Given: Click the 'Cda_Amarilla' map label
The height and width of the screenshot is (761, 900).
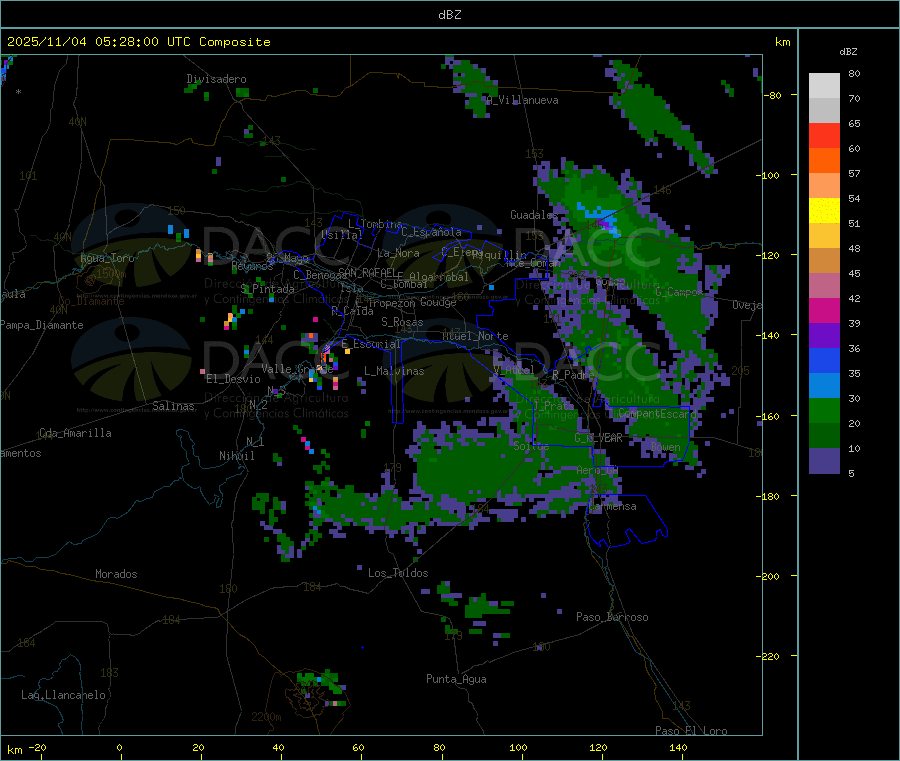Looking at the screenshot, I should click(75, 433).
